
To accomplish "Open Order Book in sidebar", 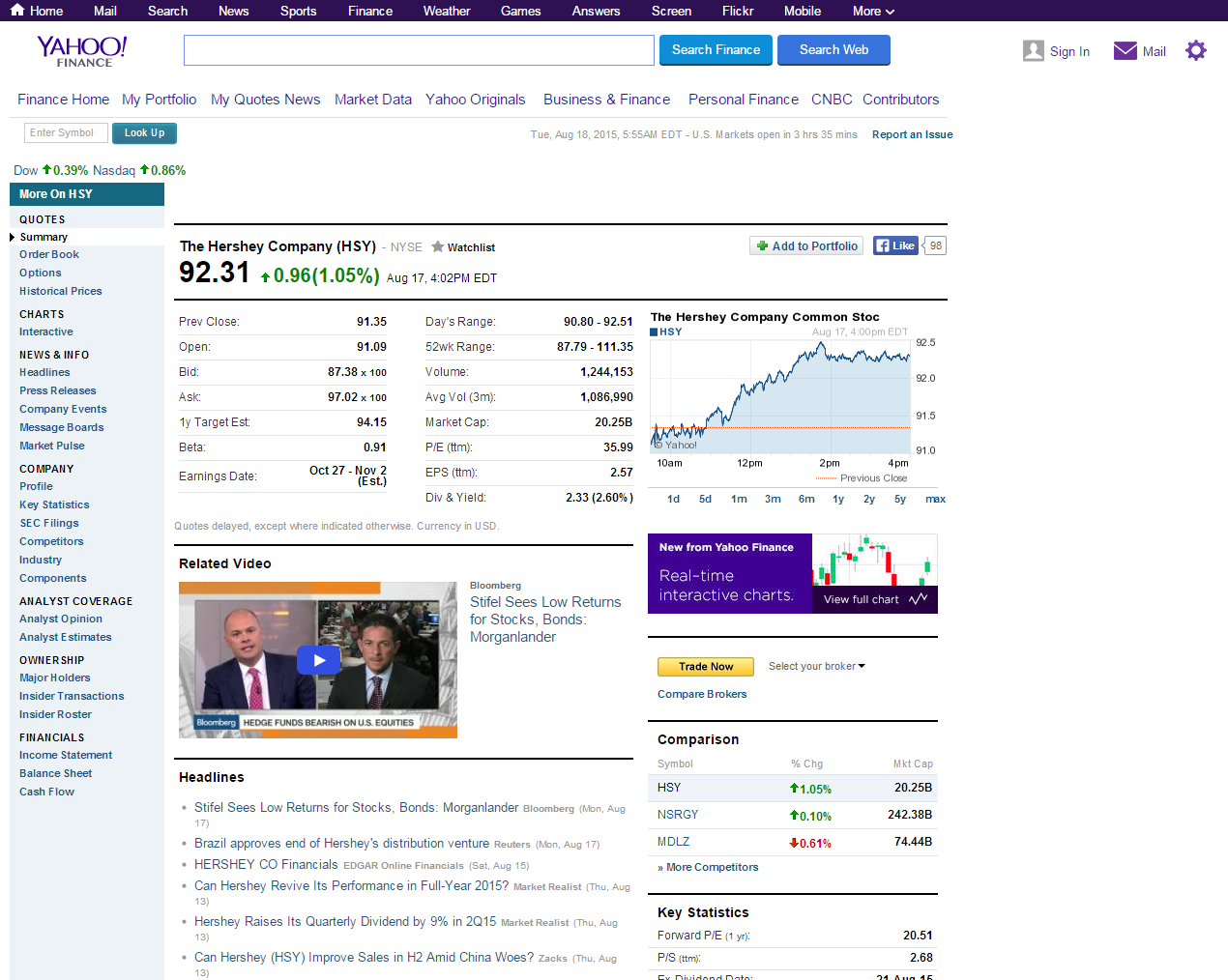I will click(49, 254).
